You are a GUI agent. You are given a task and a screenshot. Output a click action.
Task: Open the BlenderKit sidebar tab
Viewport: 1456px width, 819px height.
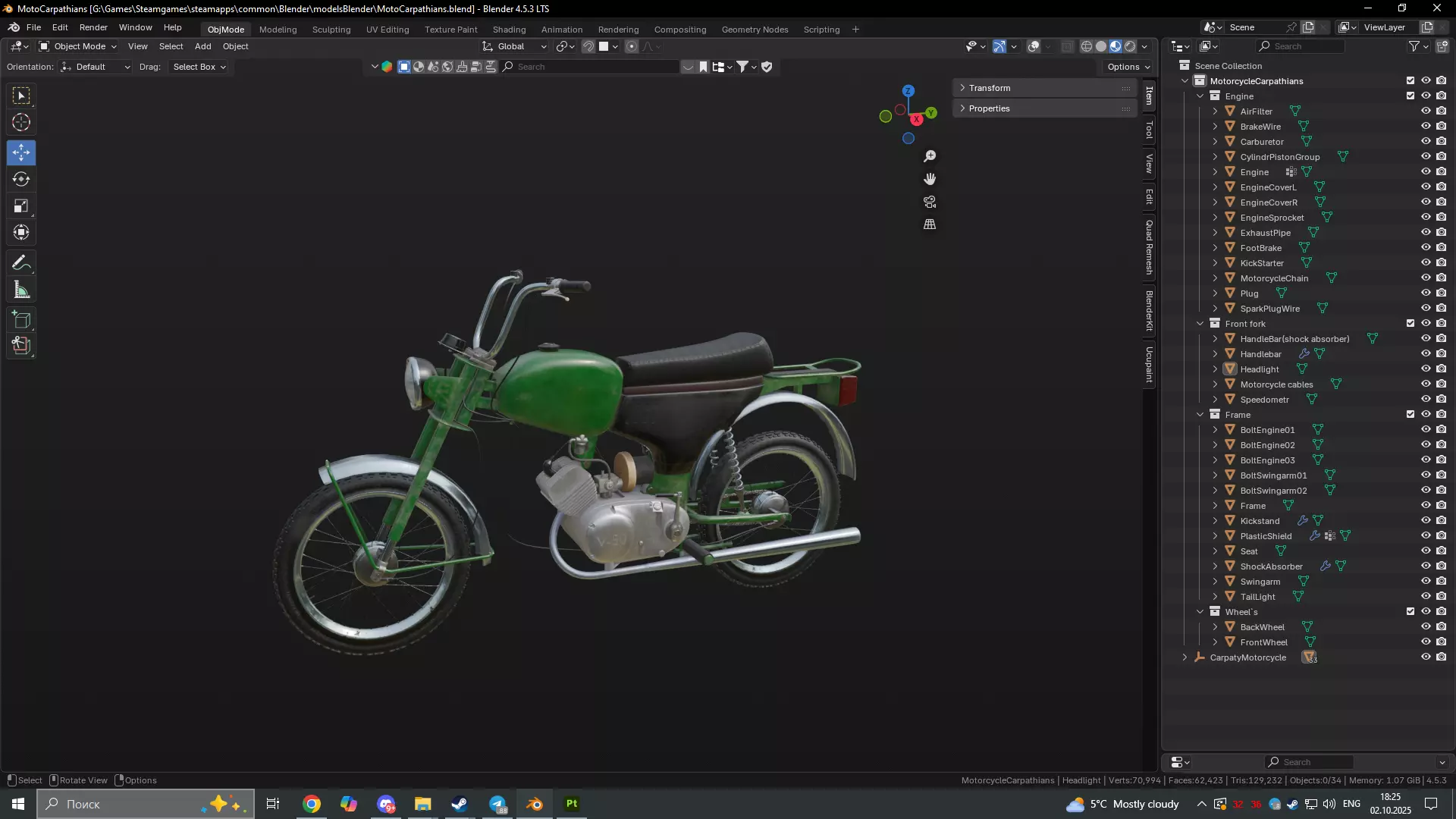1149,311
